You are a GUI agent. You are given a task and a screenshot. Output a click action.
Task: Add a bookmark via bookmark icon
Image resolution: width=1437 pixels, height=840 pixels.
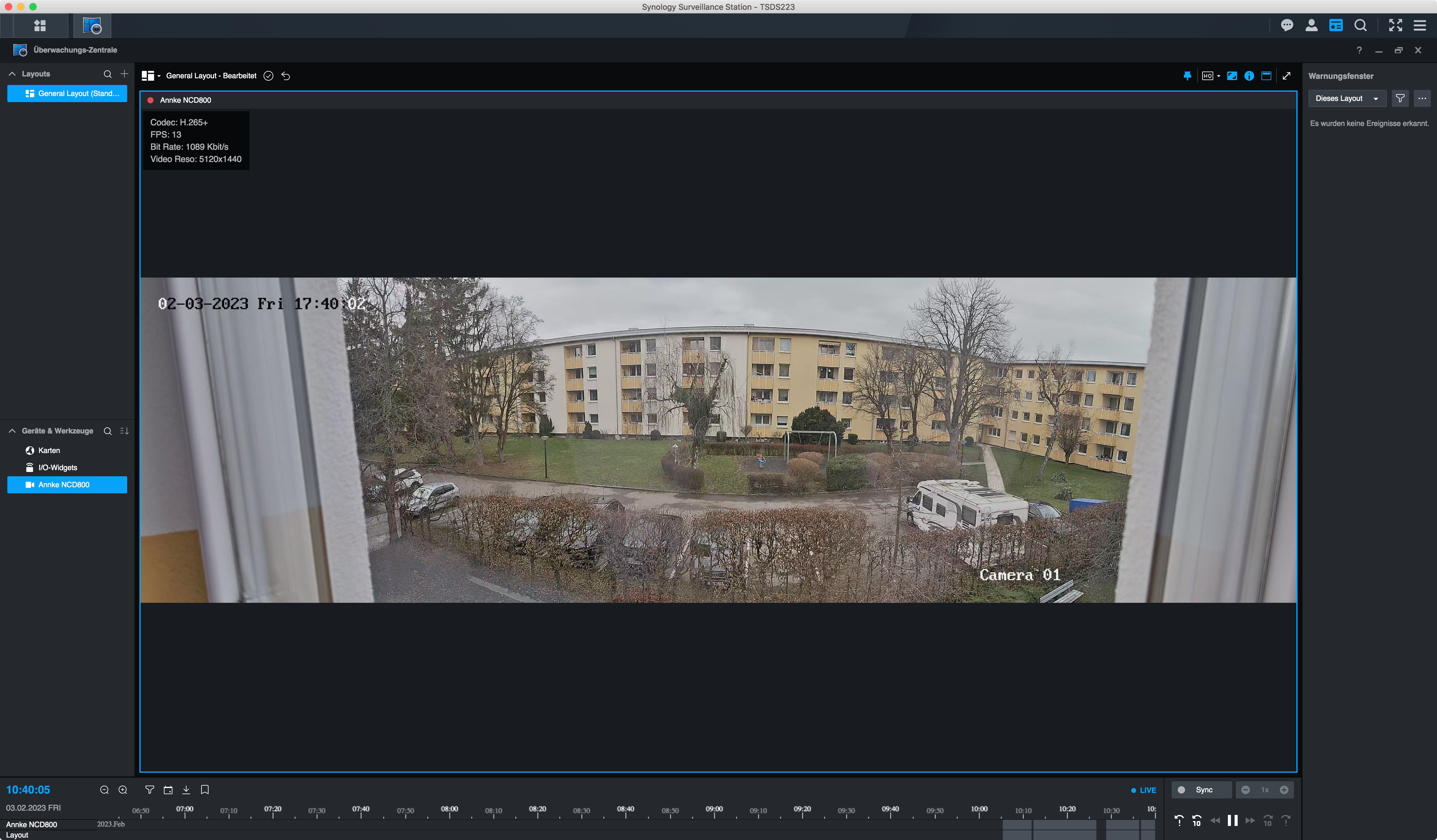pyautogui.click(x=205, y=790)
